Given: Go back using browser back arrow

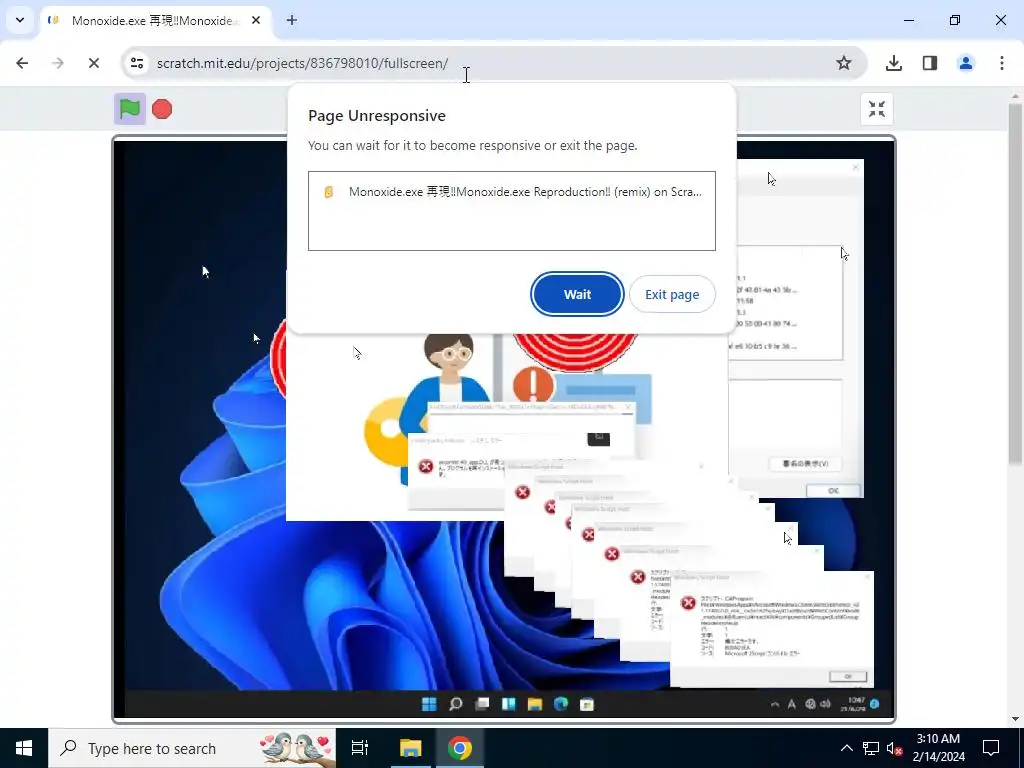Looking at the screenshot, I should click(x=22, y=63).
